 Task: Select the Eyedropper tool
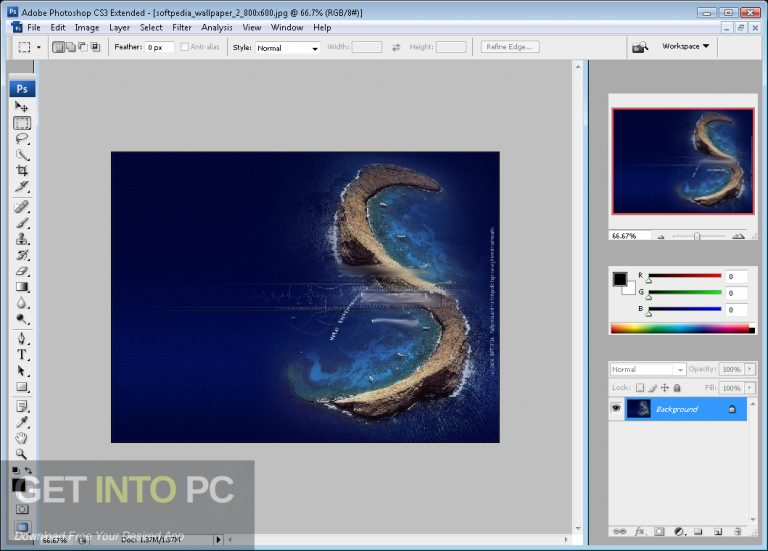tap(22, 422)
